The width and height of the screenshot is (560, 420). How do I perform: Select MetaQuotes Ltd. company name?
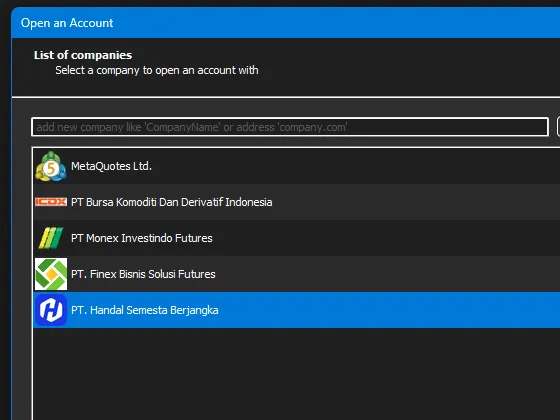[x=111, y=166]
